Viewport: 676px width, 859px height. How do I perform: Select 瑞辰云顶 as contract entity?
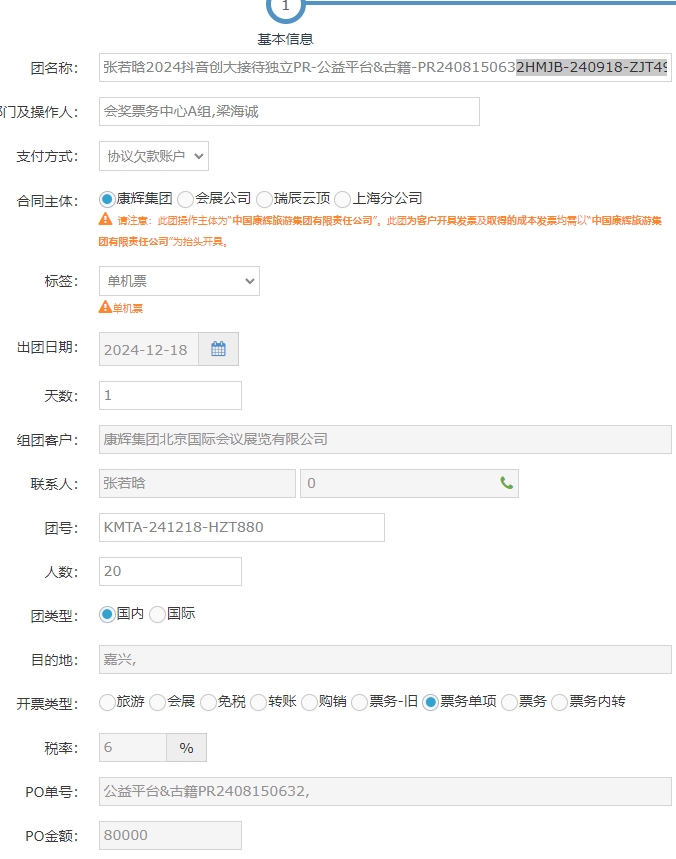coord(265,199)
